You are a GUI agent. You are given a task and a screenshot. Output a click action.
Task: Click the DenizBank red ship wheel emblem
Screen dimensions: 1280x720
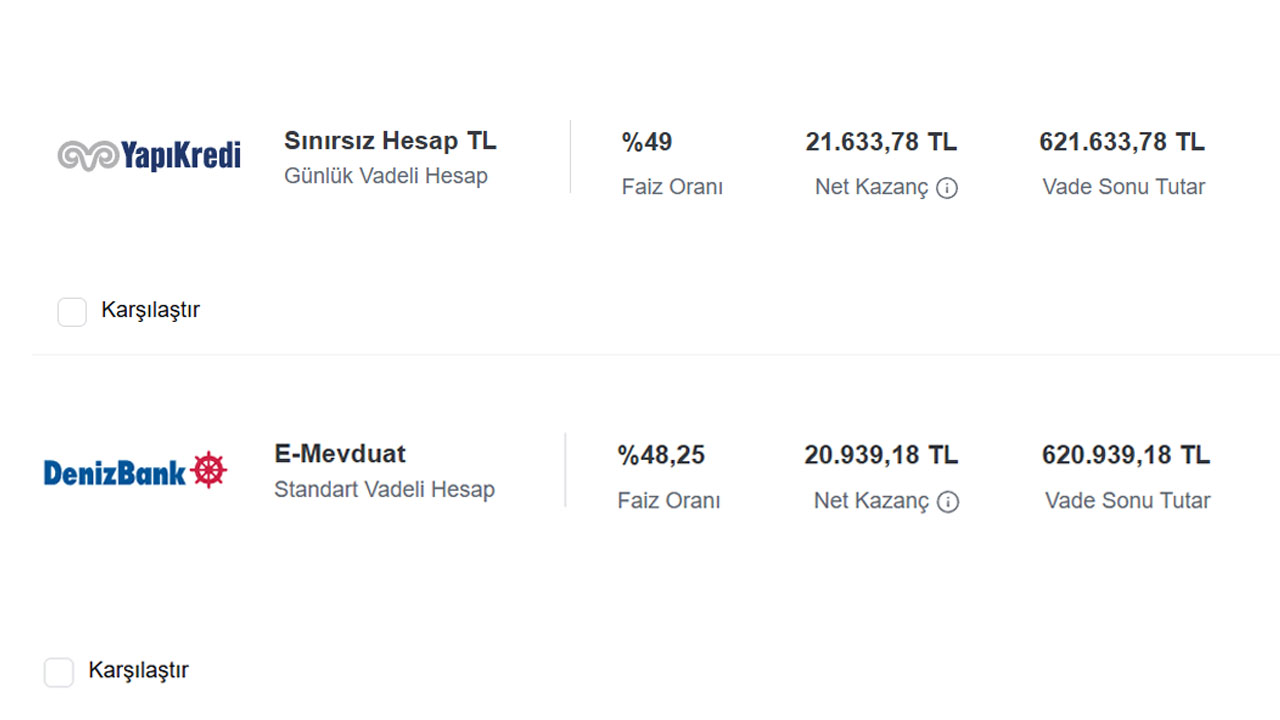209,469
